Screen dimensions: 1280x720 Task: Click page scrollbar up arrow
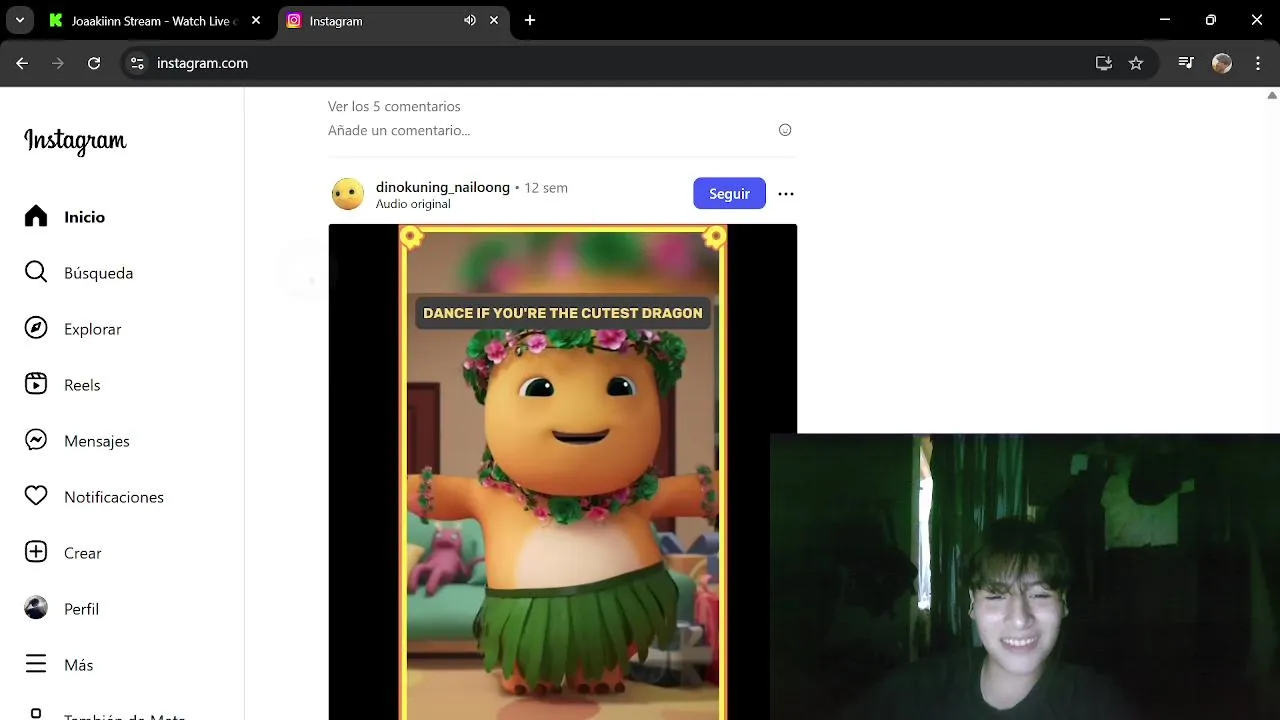pos(1272,95)
